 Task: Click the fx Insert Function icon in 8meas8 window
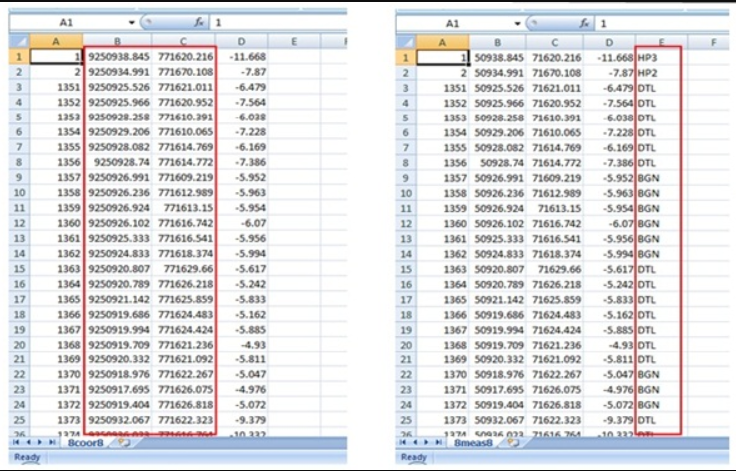[584, 23]
